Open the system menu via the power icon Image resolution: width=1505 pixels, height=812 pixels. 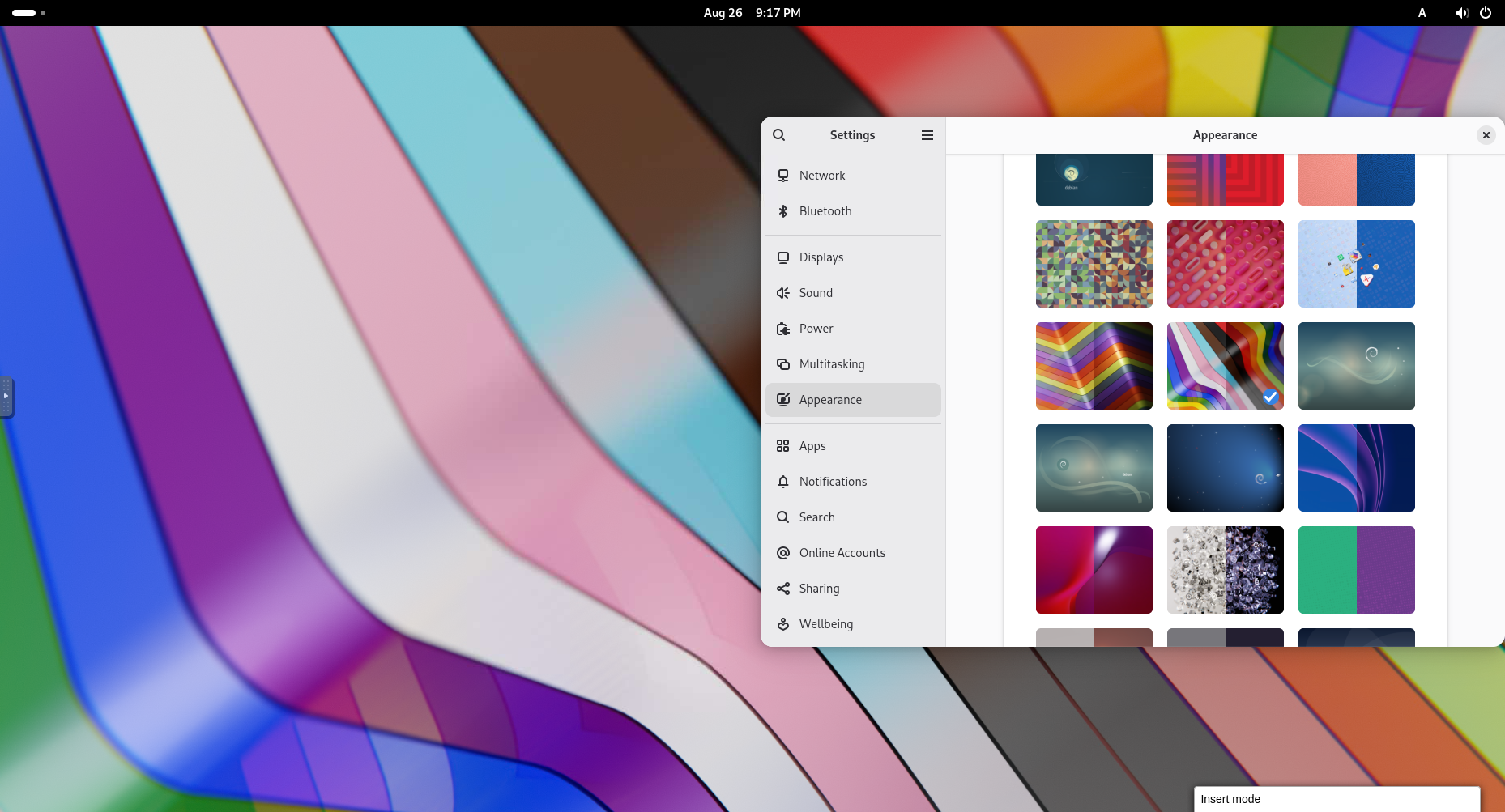click(x=1486, y=13)
